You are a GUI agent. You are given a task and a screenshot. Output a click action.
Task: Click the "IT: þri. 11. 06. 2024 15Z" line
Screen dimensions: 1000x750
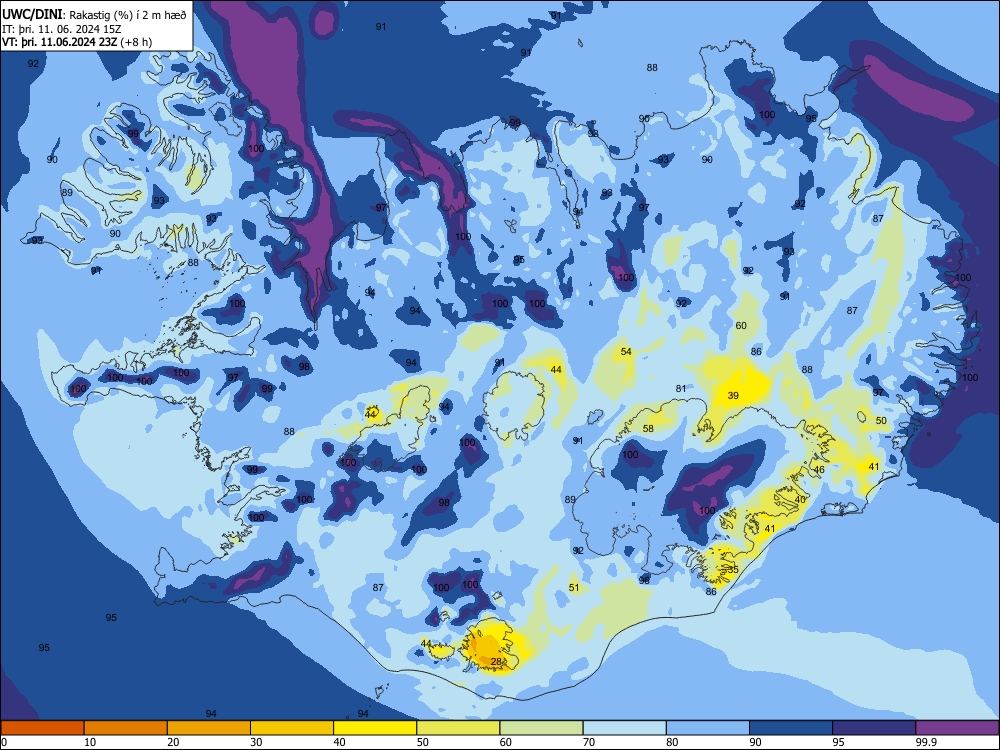coord(62,29)
